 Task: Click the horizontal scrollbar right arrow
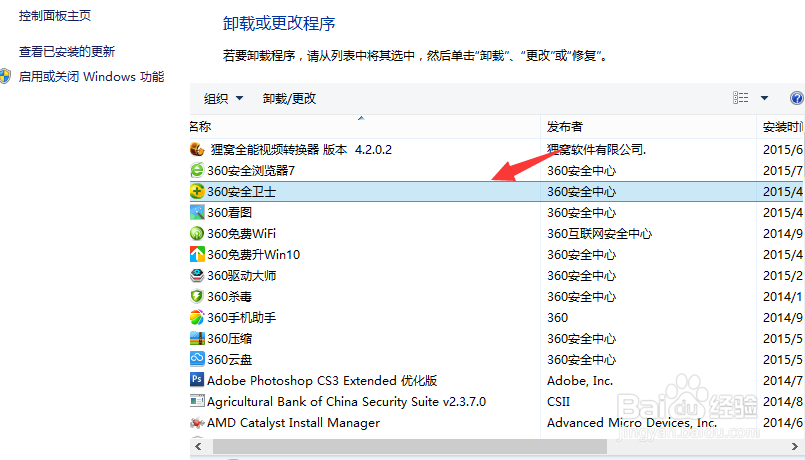795,446
